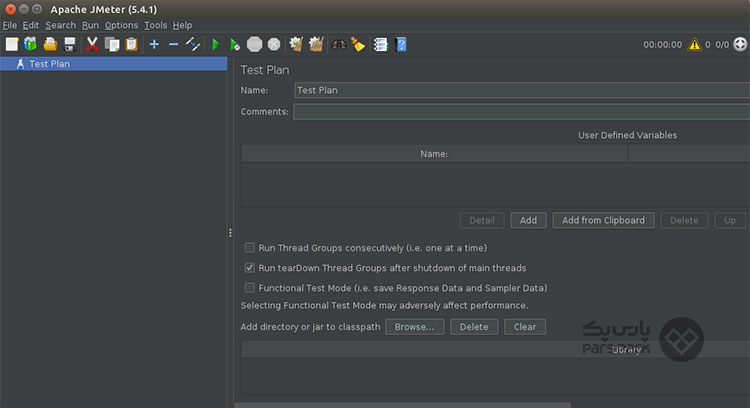750x408 pixels.
Task: Click the Search binoculars icon
Action: (x=339, y=44)
